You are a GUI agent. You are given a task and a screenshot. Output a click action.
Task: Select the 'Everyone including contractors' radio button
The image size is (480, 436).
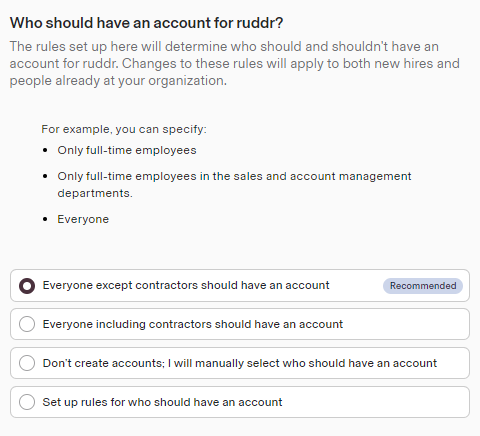point(27,324)
